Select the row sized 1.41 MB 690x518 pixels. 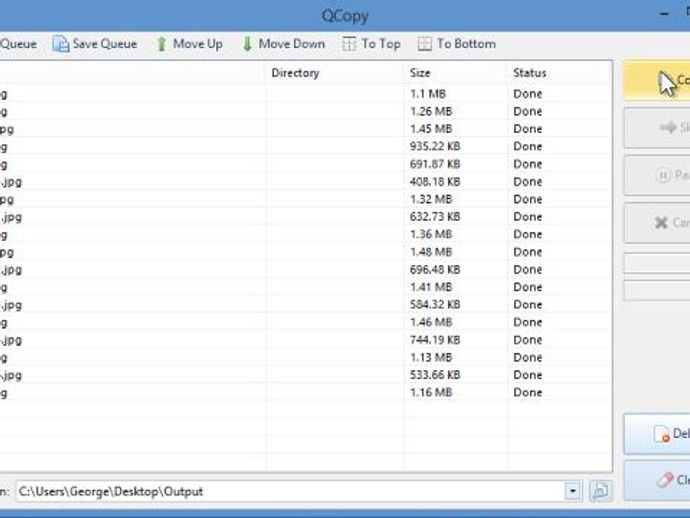(306, 287)
